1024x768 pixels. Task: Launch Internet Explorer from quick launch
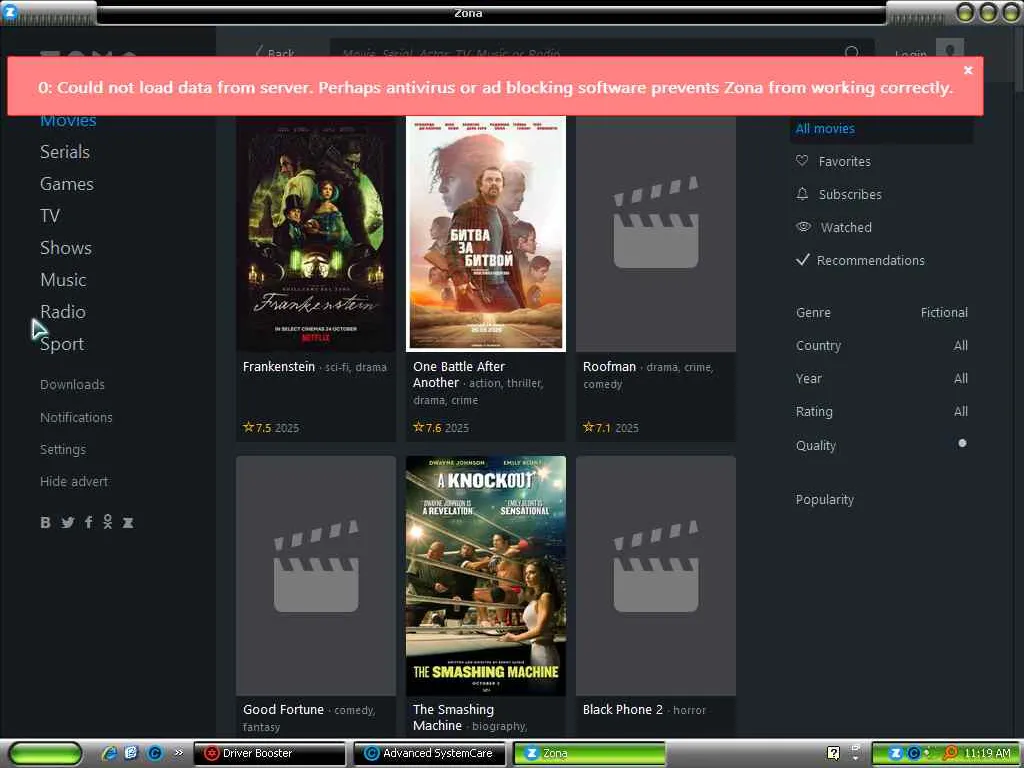pyautogui.click(x=108, y=753)
